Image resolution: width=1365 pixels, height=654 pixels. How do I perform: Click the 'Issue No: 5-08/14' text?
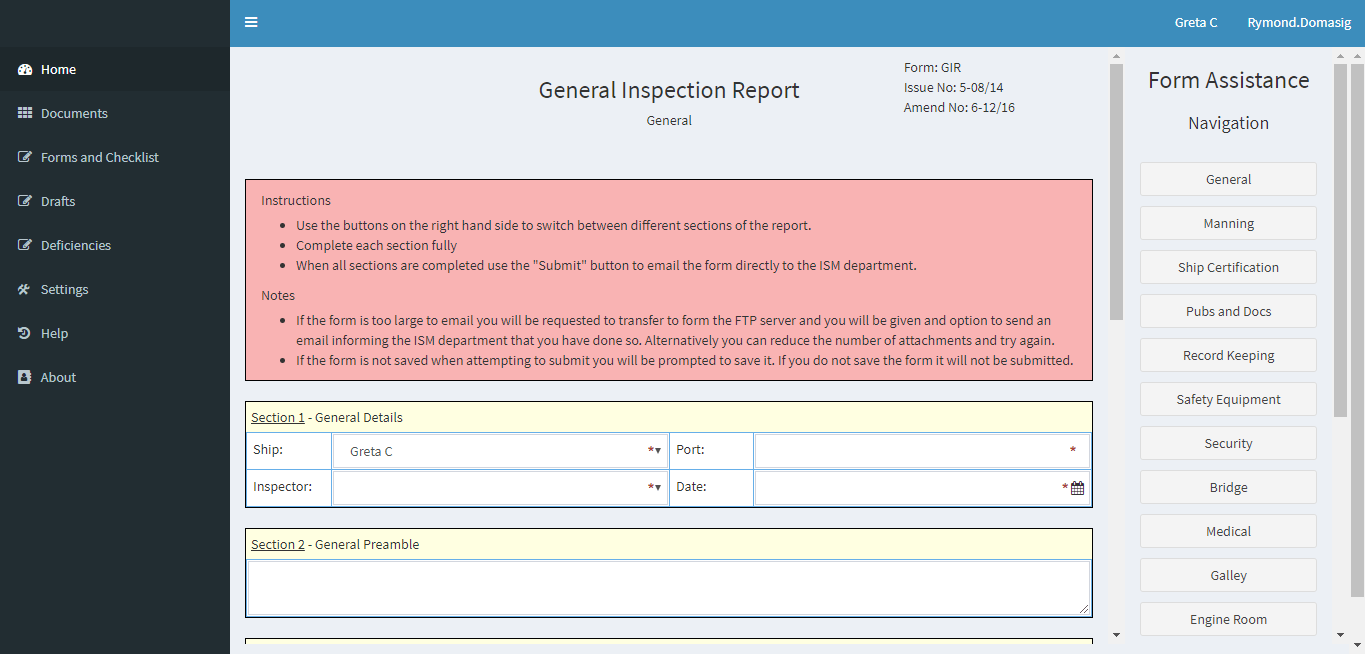click(953, 88)
